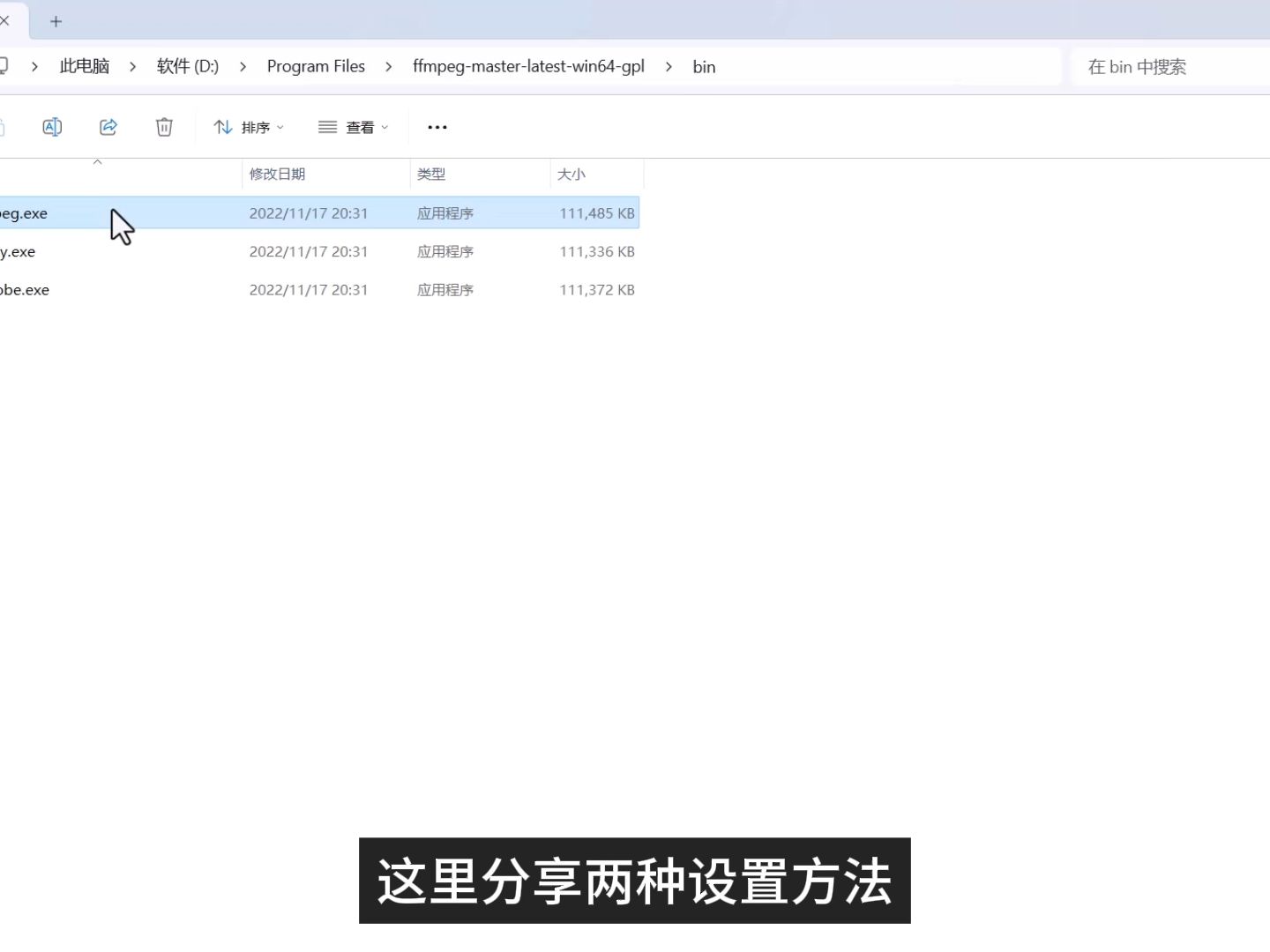The width and height of the screenshot is (1270, 952).
Task: Click the Share icon in toolbar
Action: [x=108, y=127]
